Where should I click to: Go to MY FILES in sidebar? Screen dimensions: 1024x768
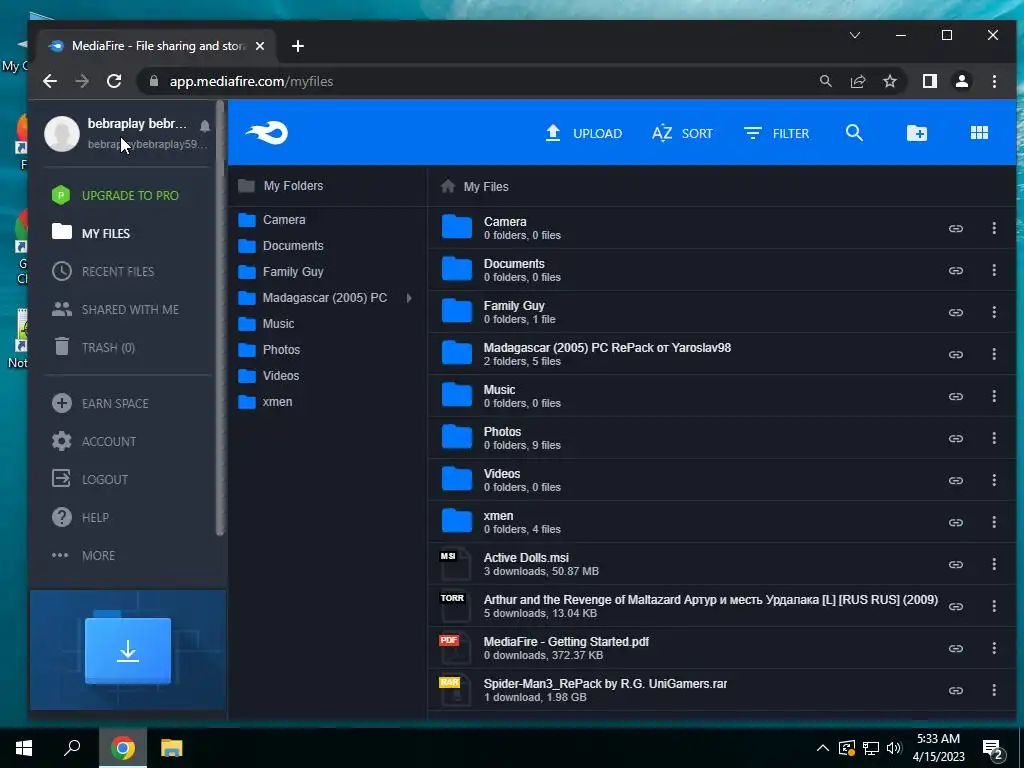(x=91, y=233)
